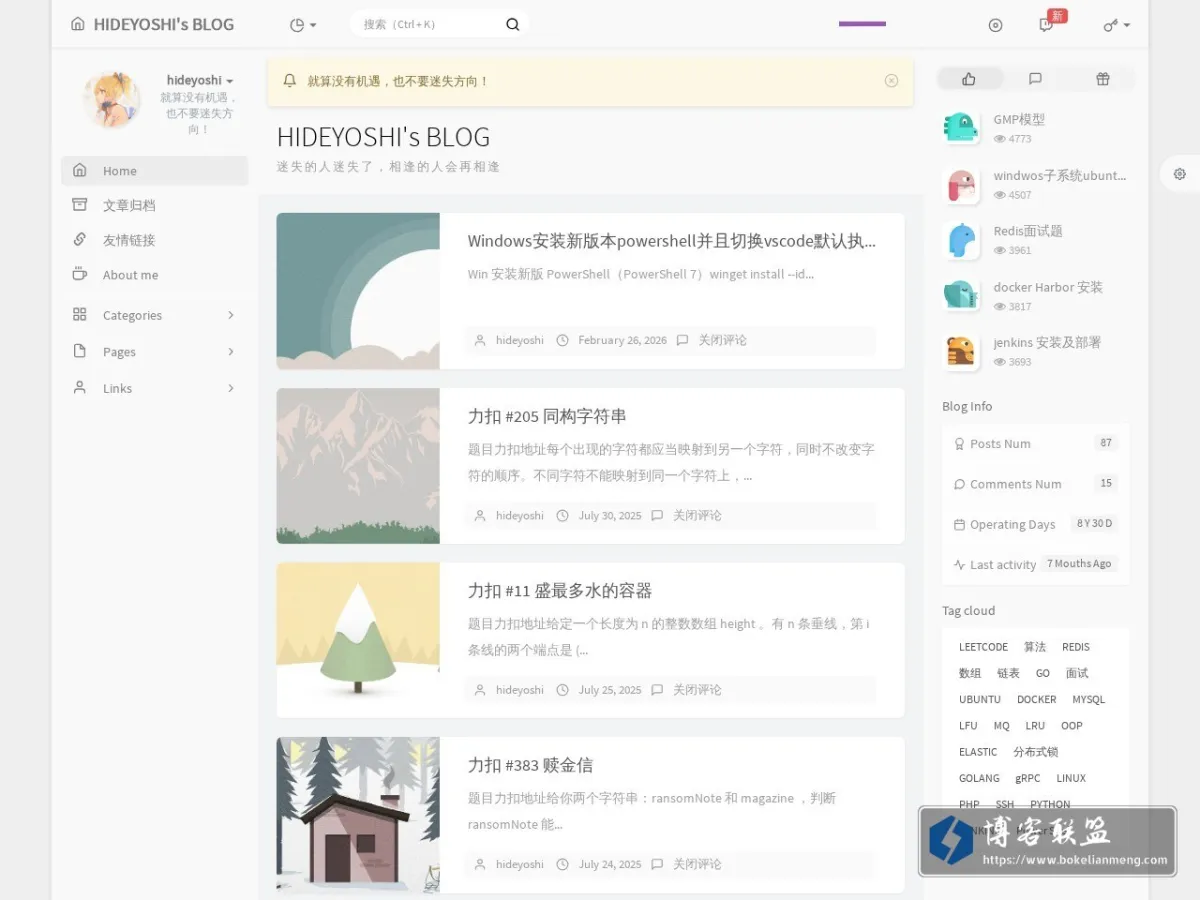Open 友情链接 in the sidebar
Image resolution: width=1200 pixels, height=900 pixels.
(x=154, y=240)
